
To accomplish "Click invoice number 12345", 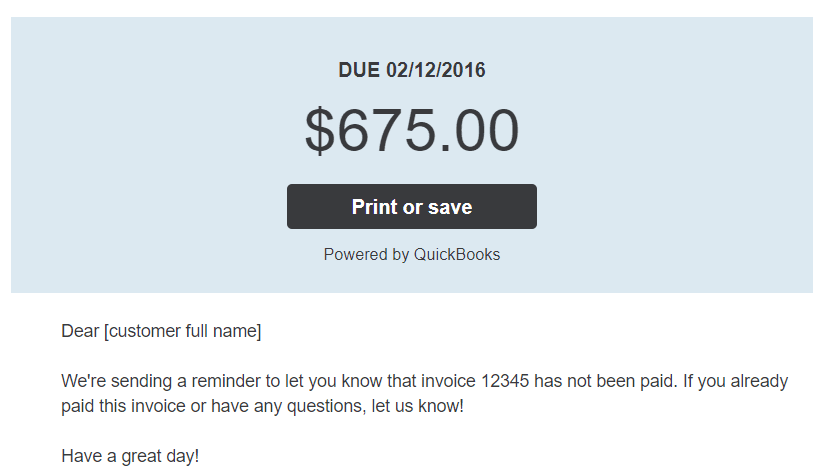I will 505,381.
